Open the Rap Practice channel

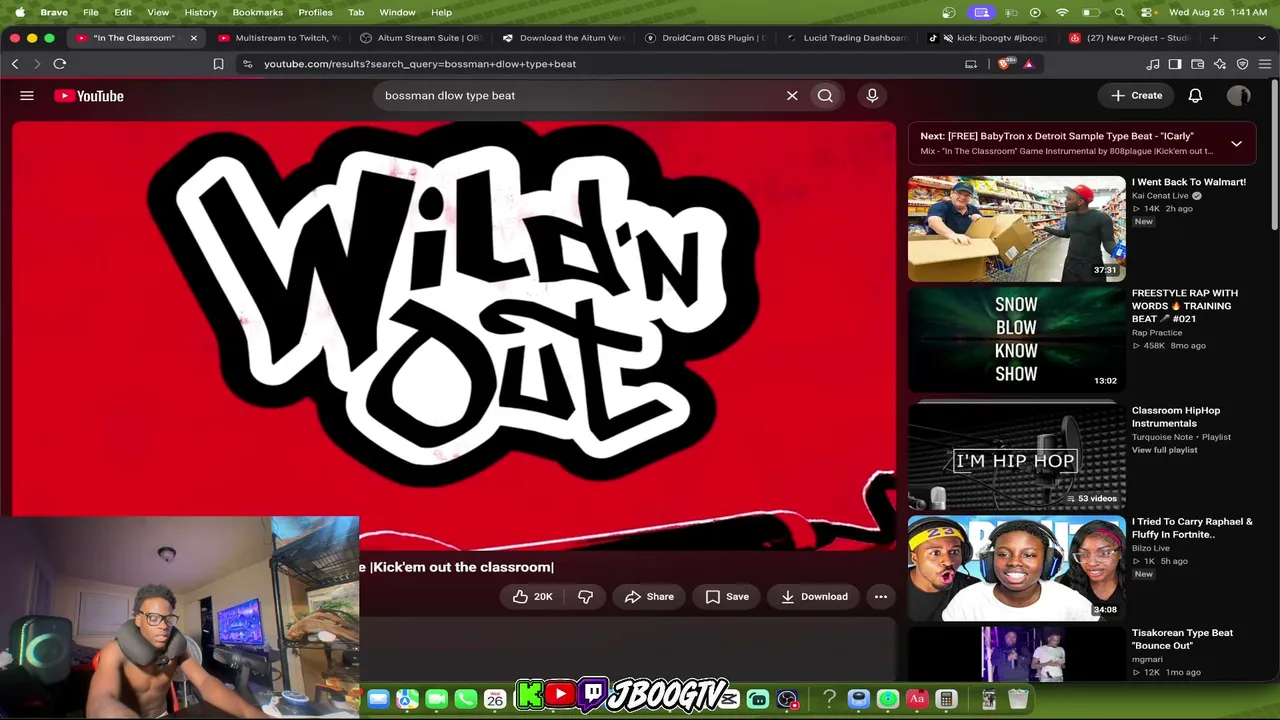pos(1157,333)
